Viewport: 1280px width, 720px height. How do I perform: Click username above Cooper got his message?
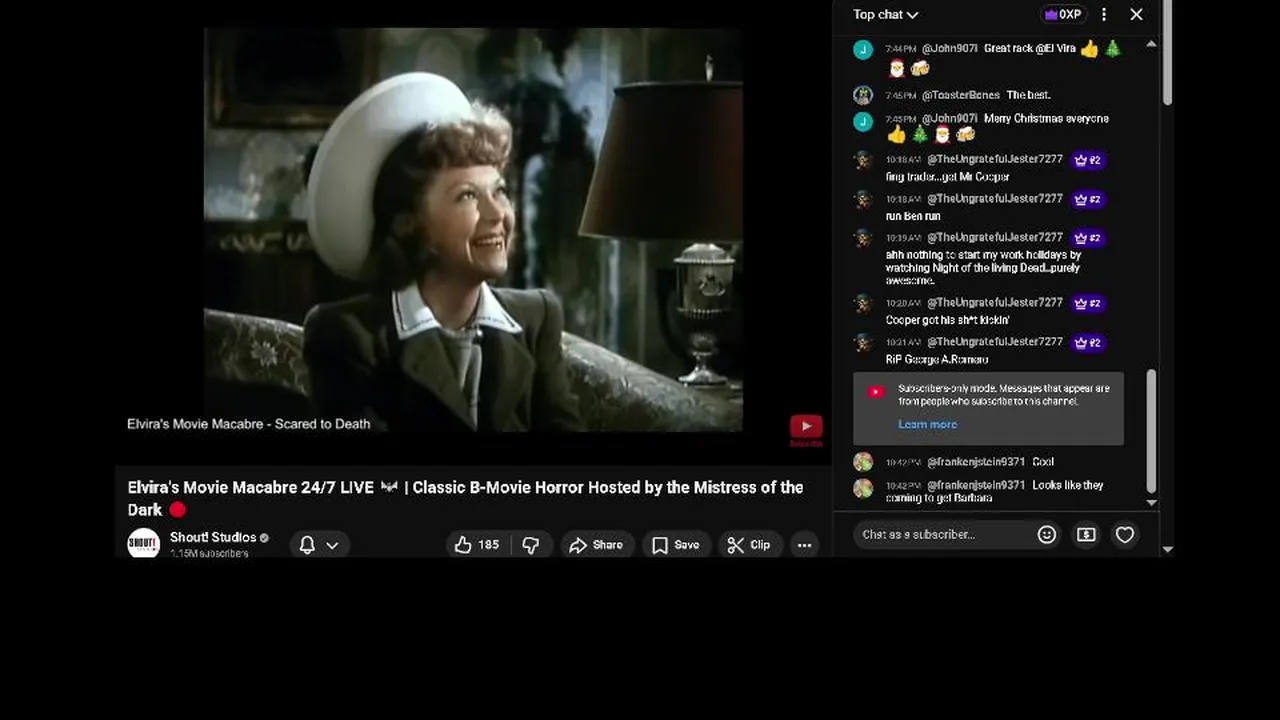point(995,302)
